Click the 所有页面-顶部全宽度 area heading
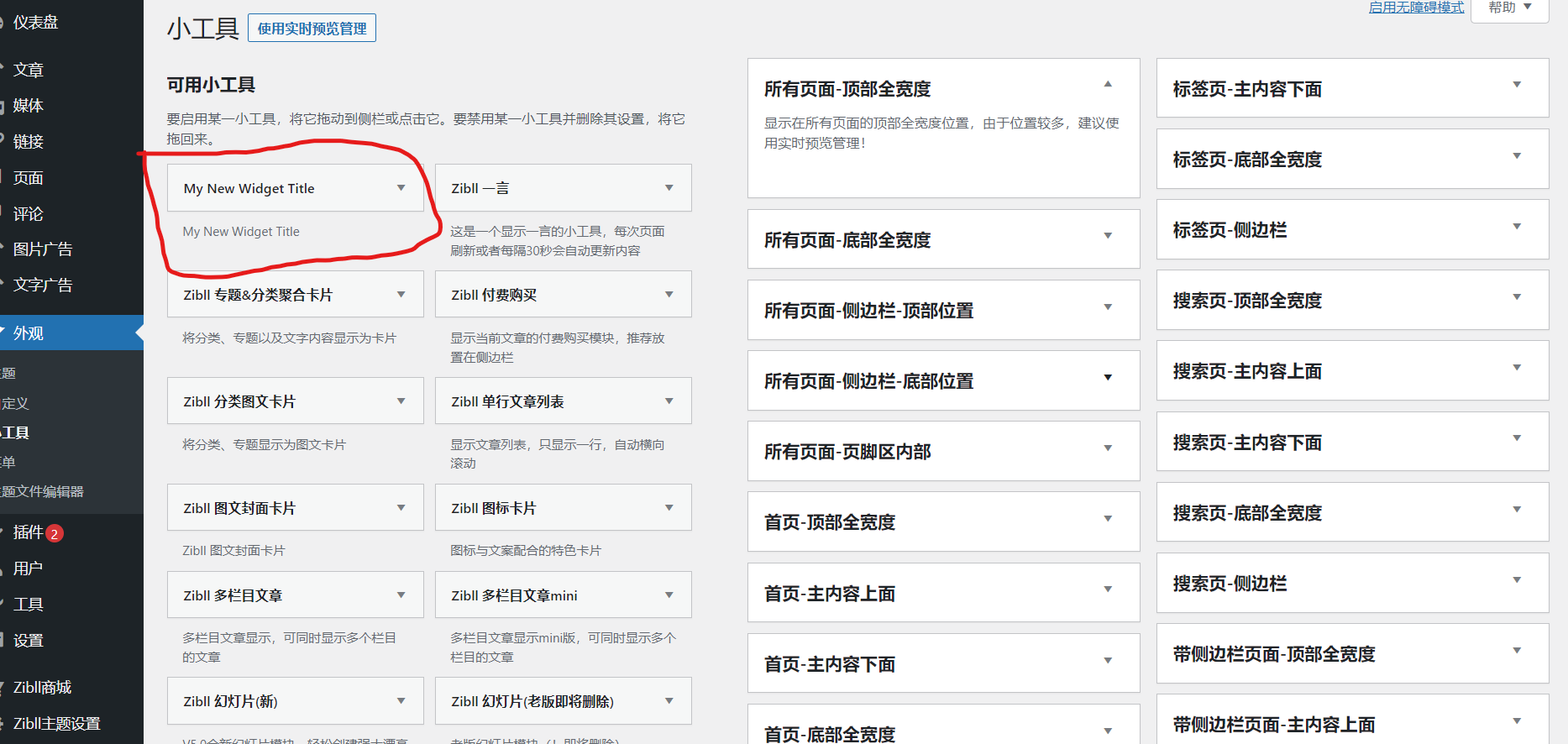Viewport: 1568px width, 744px height. coord(847,89)
